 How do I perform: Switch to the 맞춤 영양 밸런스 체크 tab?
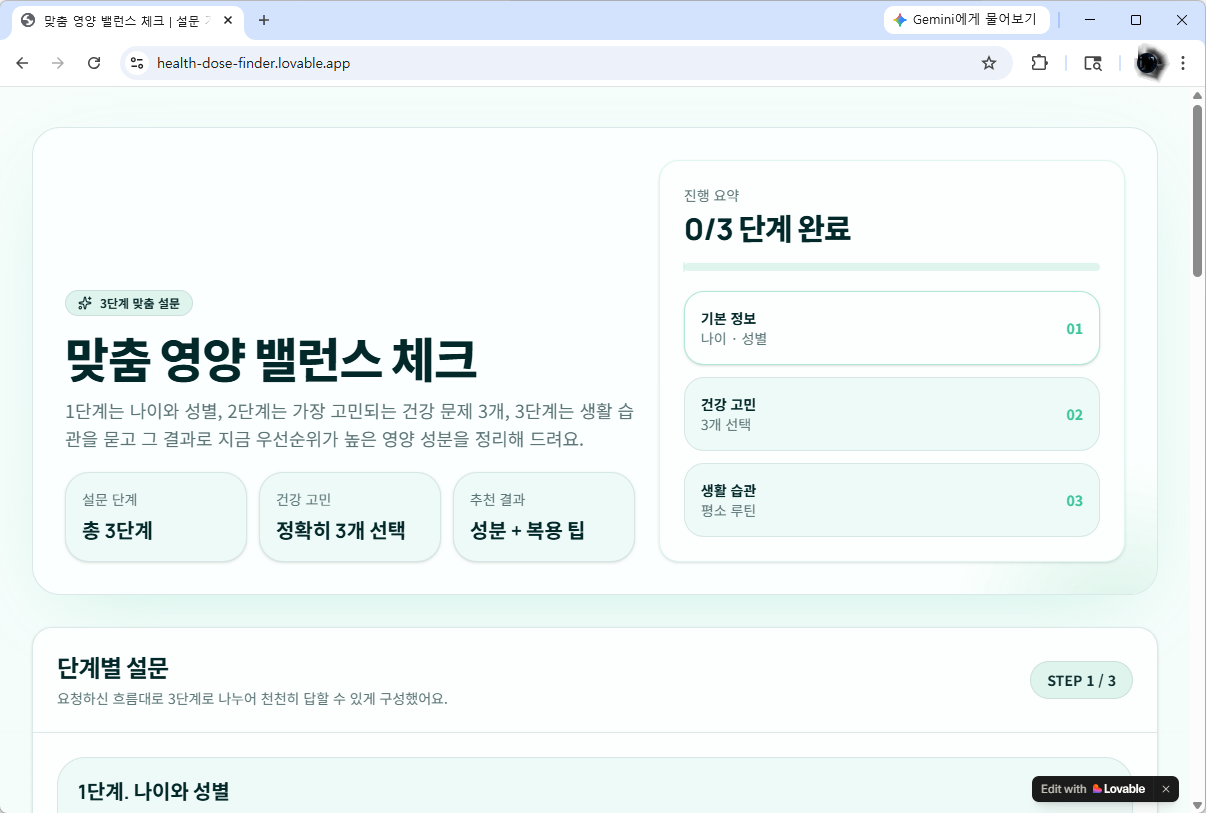tap(120, 20)
